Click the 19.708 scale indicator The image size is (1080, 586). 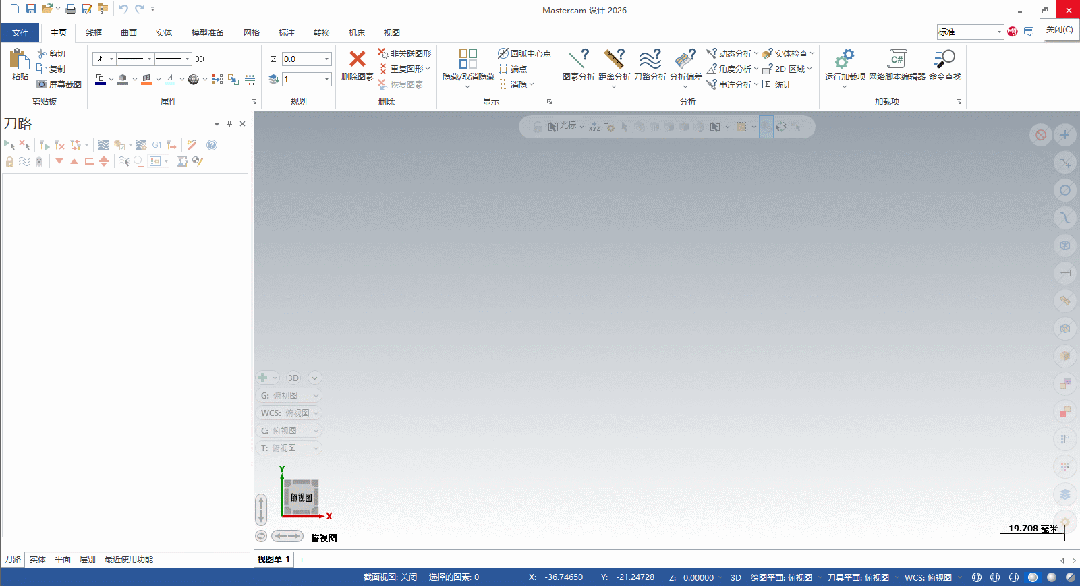click(1032, 530)
